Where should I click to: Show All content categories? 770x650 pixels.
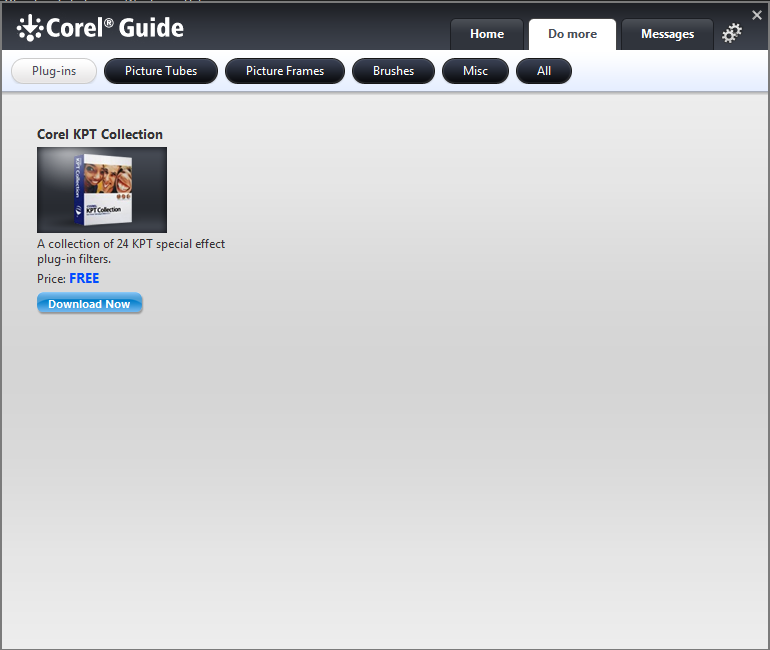[x=544, y=71]
